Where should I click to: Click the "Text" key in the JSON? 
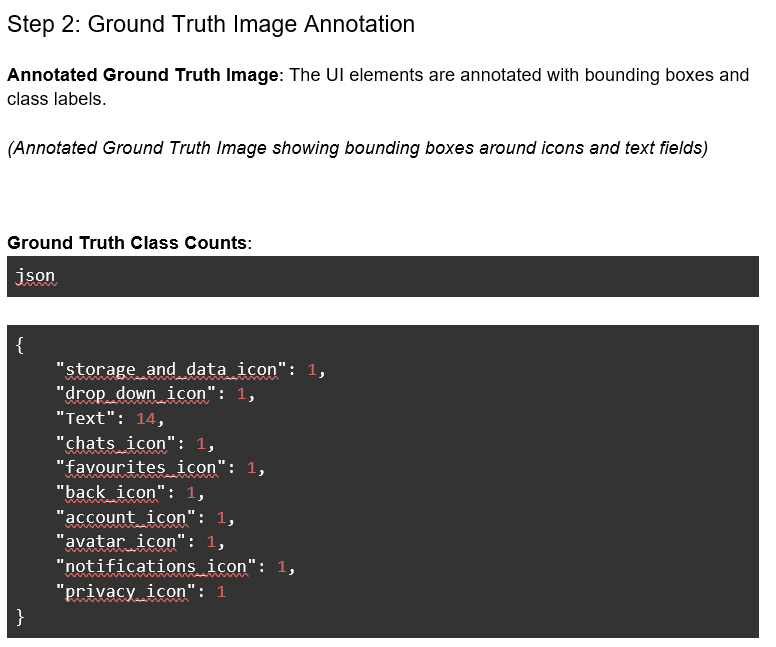[91, 419]
